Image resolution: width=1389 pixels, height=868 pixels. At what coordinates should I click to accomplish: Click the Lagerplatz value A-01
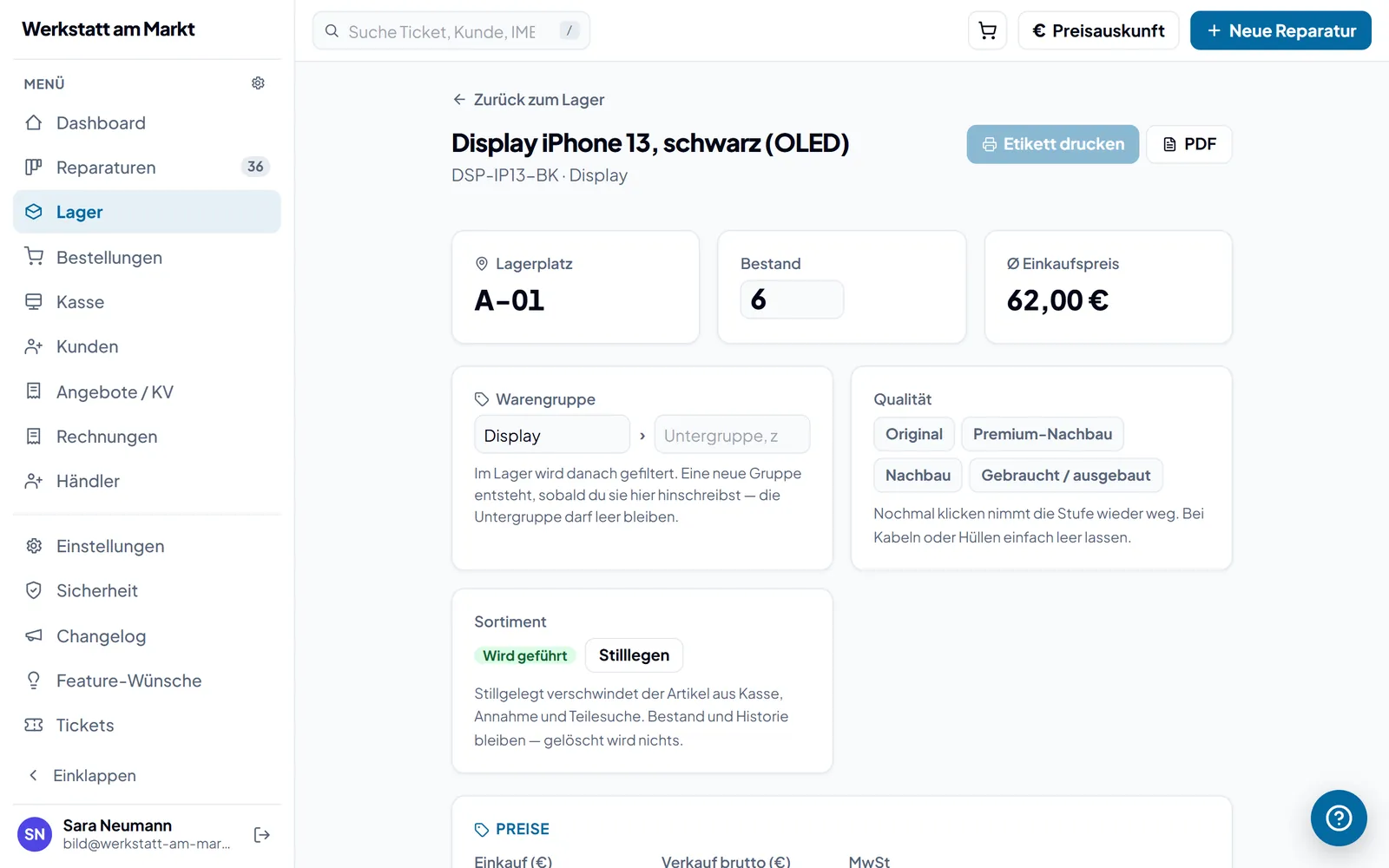click(x=510, y=300)
